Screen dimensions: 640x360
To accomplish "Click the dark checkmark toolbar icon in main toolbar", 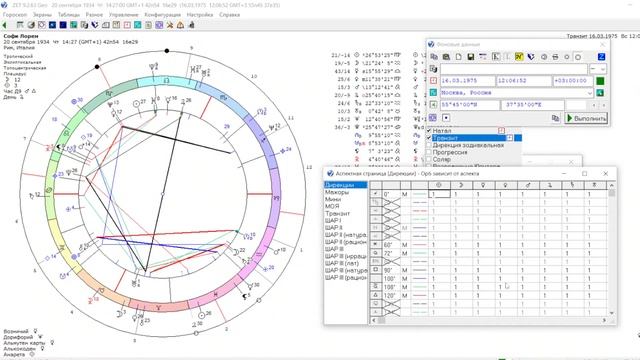I will point(95,25).
